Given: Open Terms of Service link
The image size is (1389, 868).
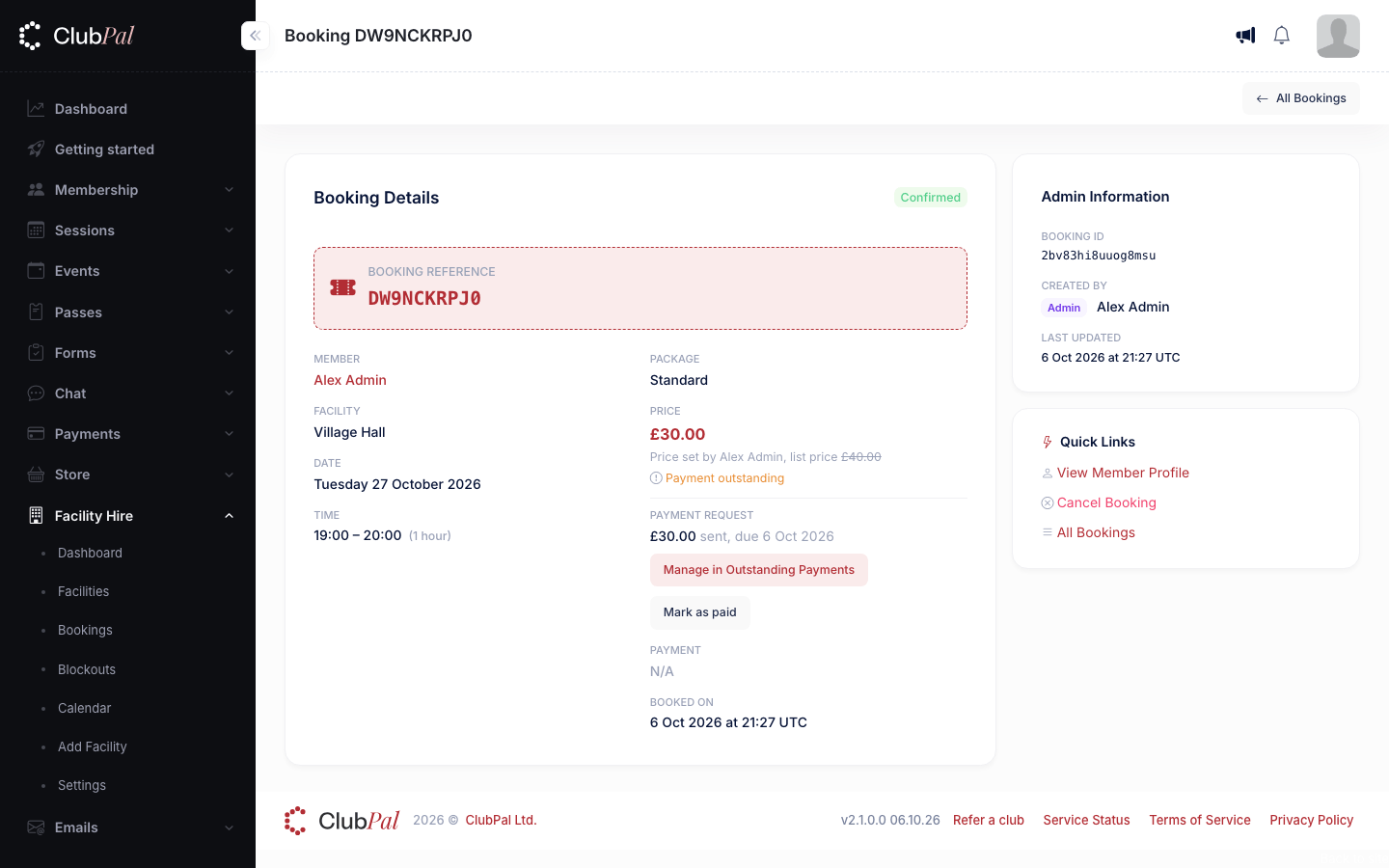Looking at the screenshot, I should 1200,820.
